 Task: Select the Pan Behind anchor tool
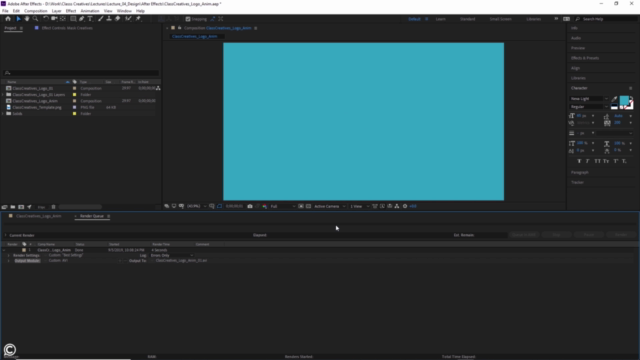[63, 19]
